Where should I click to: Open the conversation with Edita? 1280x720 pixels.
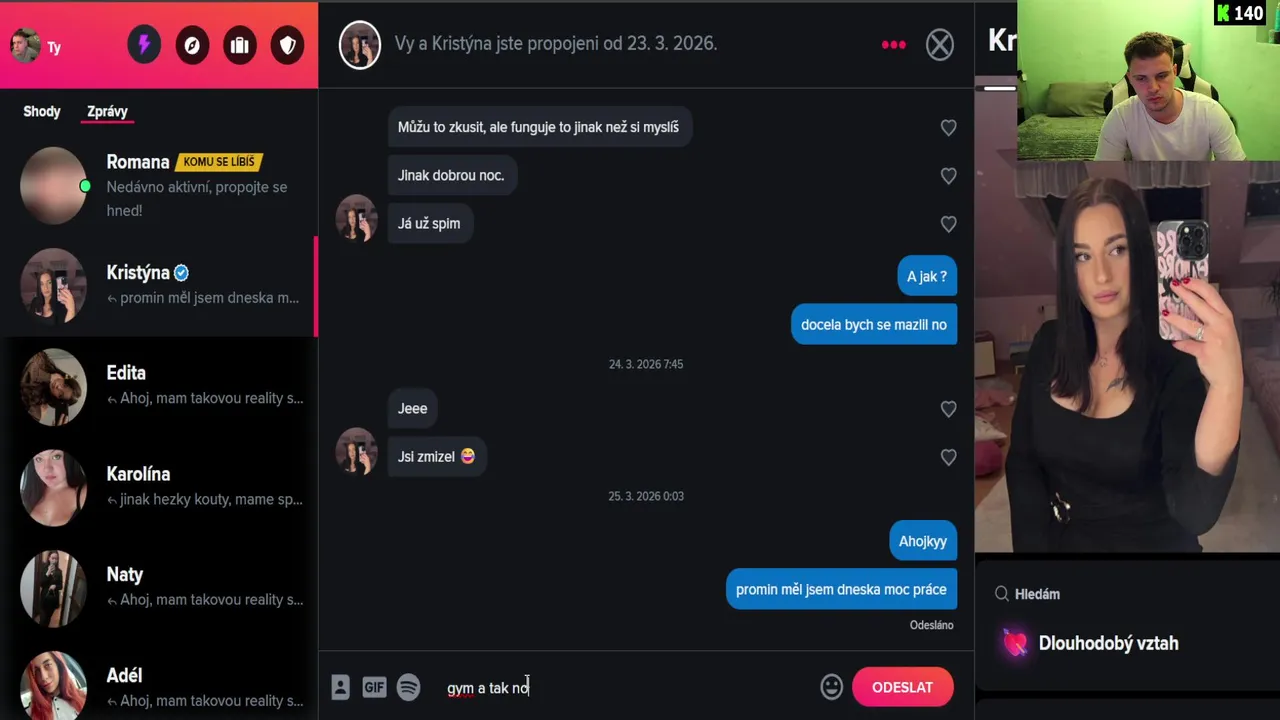coord(159,386)
